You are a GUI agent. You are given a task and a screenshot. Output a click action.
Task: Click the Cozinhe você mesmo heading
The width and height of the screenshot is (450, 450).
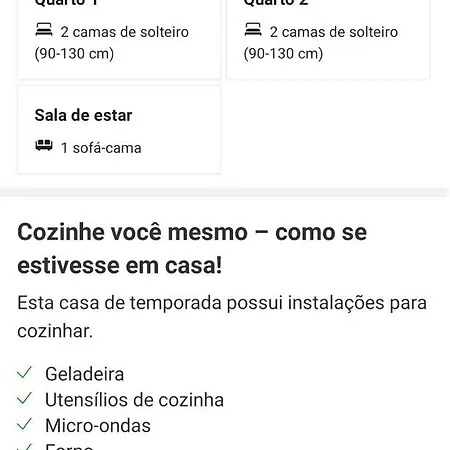[x=192, y=249]
